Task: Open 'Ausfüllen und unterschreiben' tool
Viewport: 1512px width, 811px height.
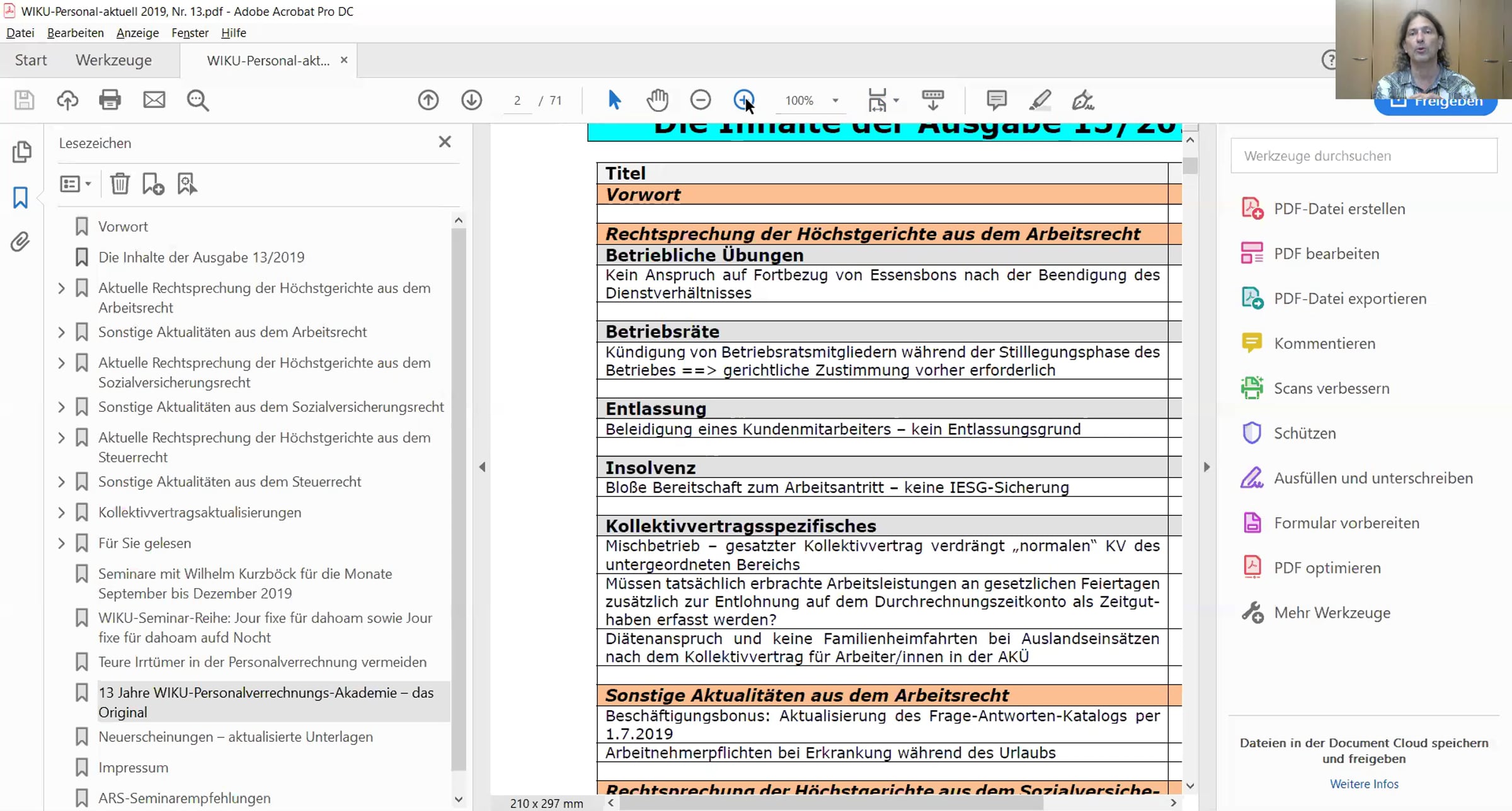Action: pyautogui.click(x=1357, y=478)
